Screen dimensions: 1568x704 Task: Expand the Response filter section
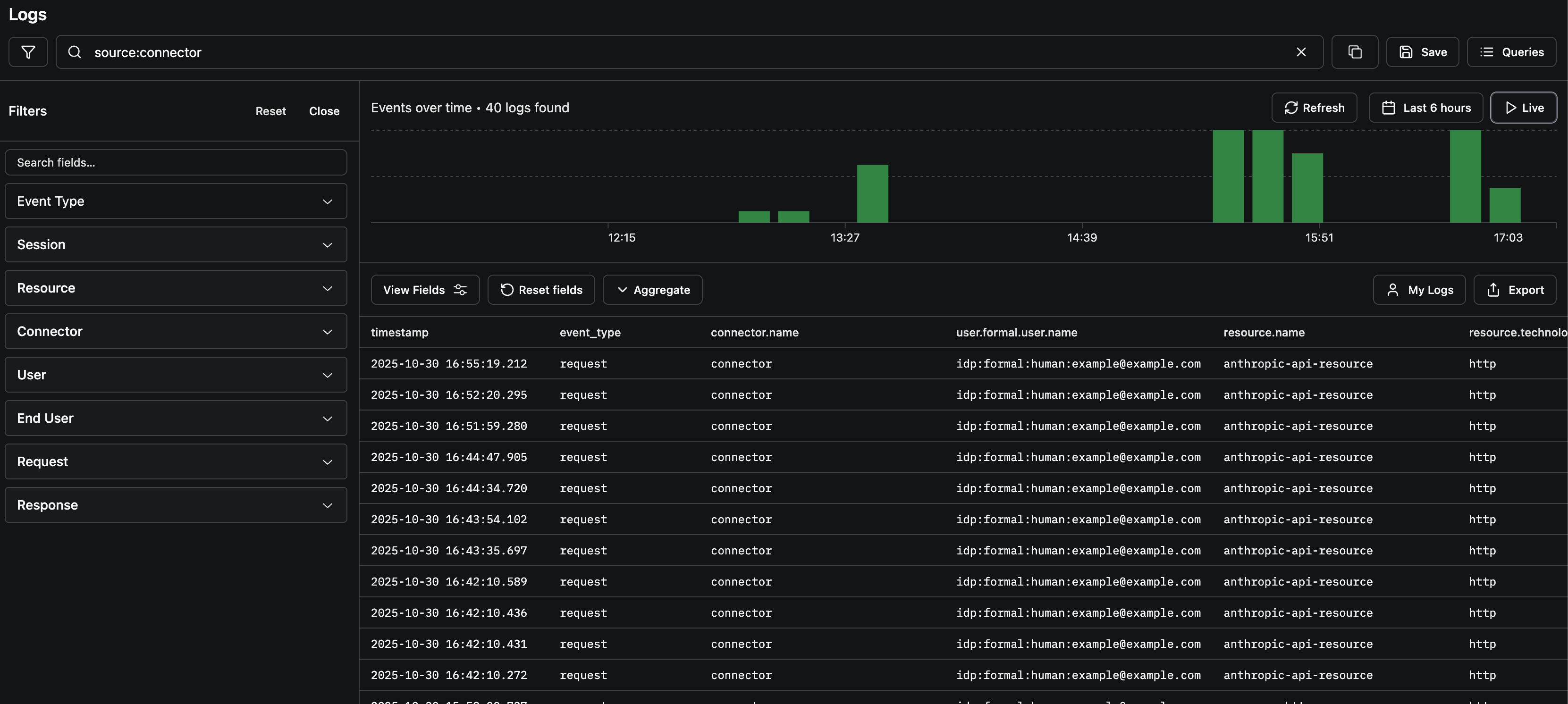coord(175,504)
